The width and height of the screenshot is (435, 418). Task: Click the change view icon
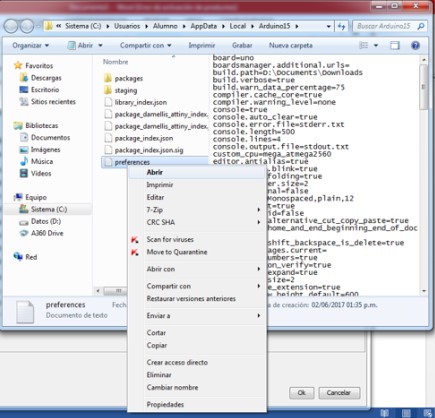363,45
